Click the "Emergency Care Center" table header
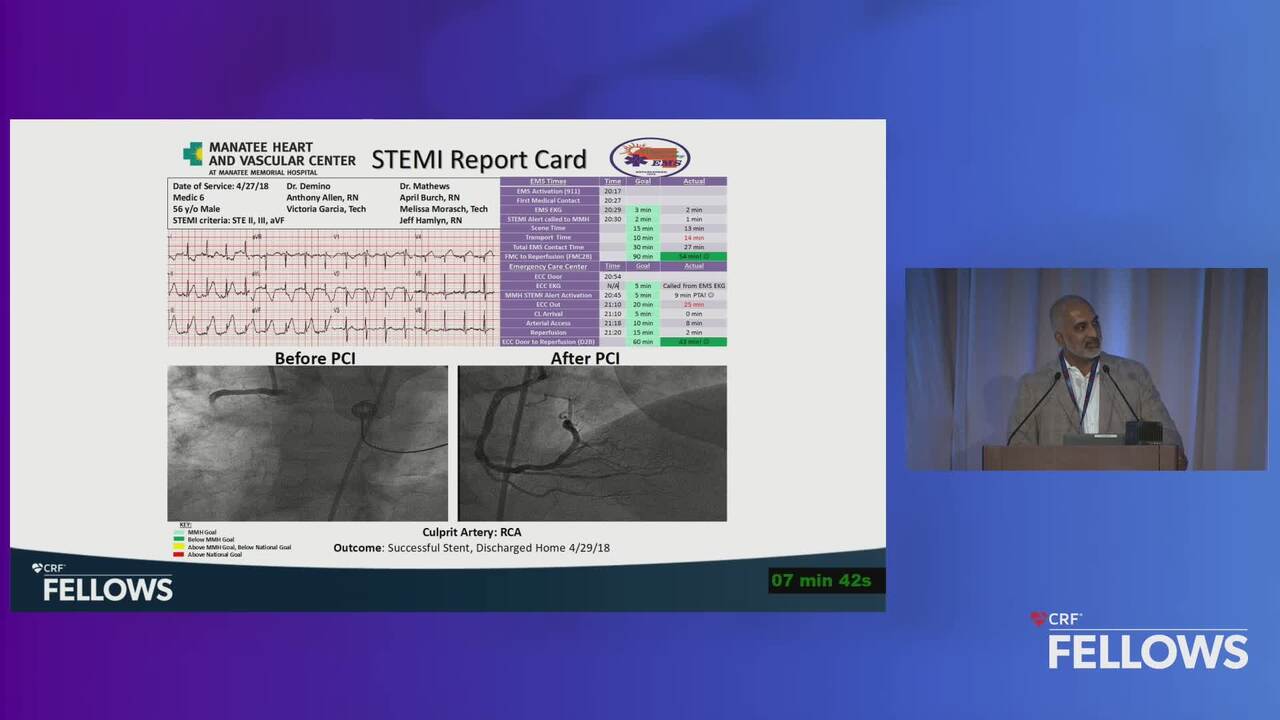 pos(548,266)
